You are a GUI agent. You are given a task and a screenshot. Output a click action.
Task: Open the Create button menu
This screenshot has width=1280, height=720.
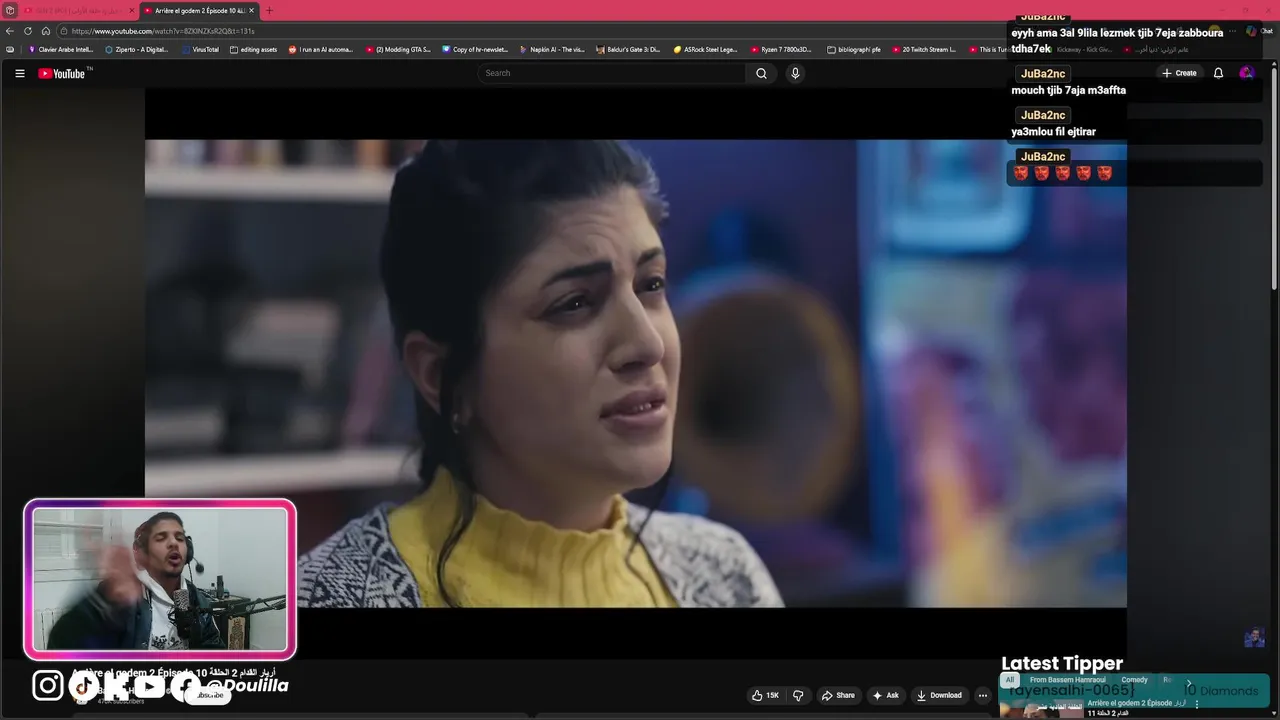[1179, 73]
